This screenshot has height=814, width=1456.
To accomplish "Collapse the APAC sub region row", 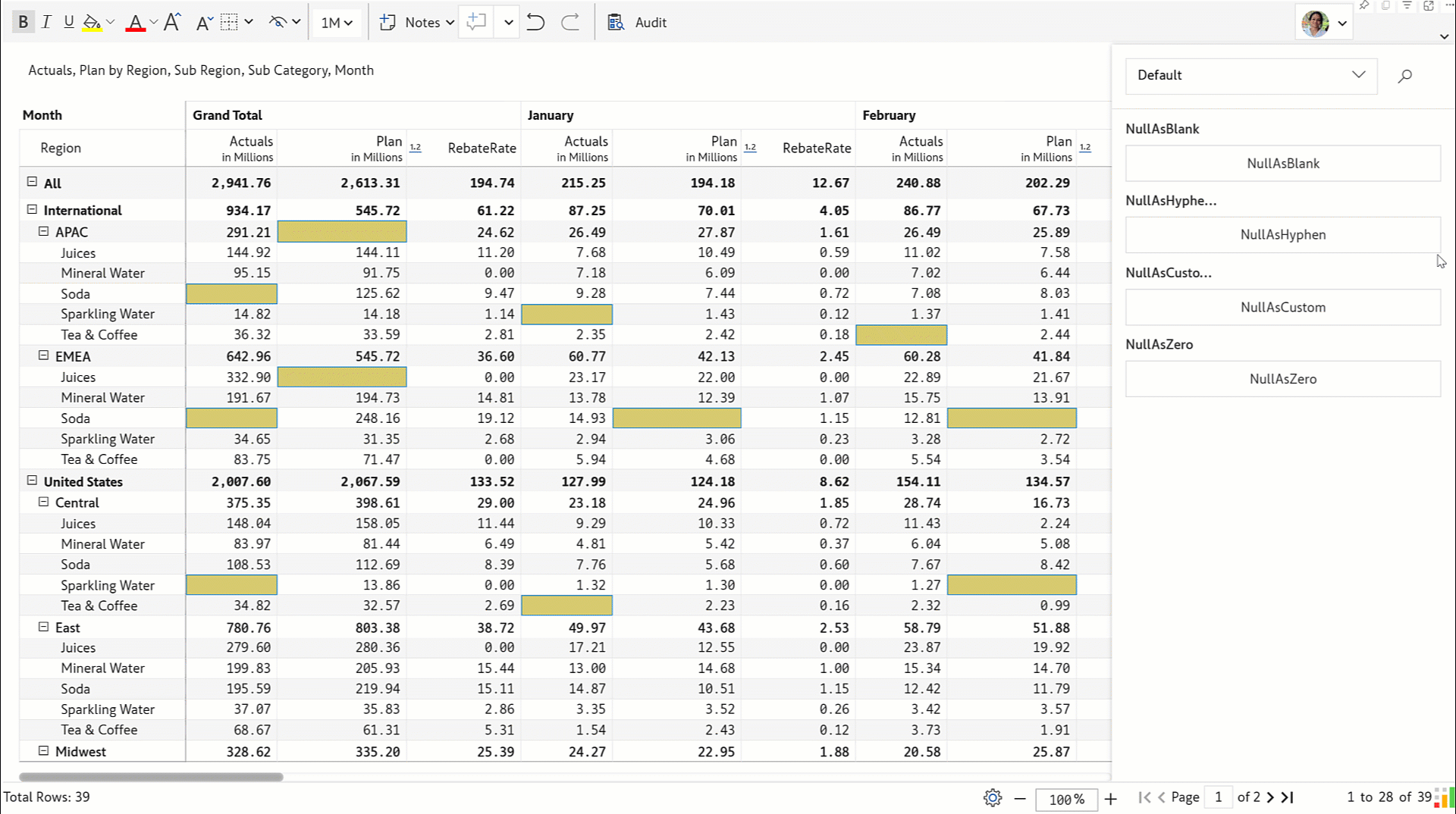I will 43,231.
